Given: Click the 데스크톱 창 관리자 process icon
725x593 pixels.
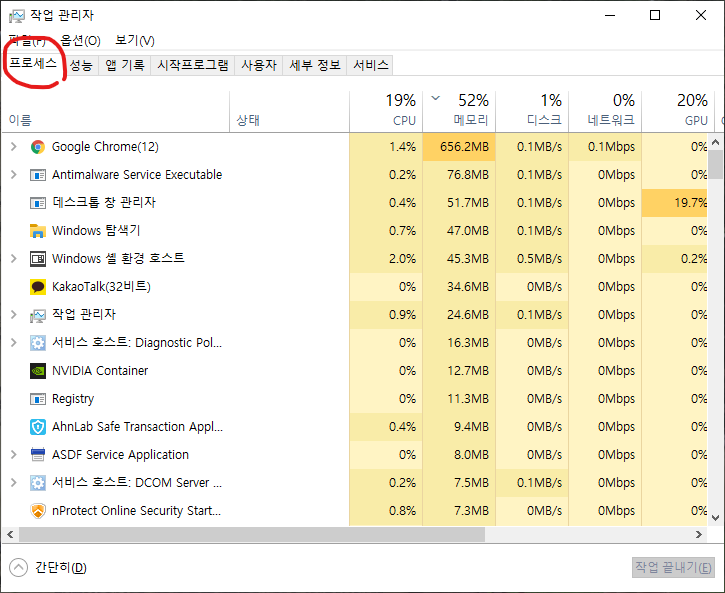Looking at the screenshot, I should point(38,203).
